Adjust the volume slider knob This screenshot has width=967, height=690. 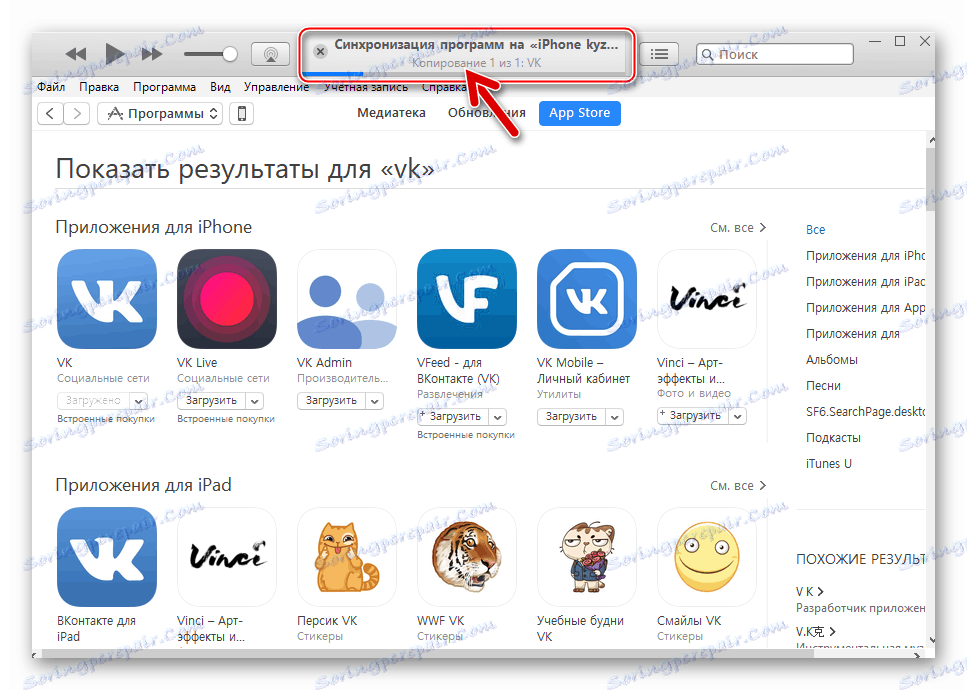(229, 54)
